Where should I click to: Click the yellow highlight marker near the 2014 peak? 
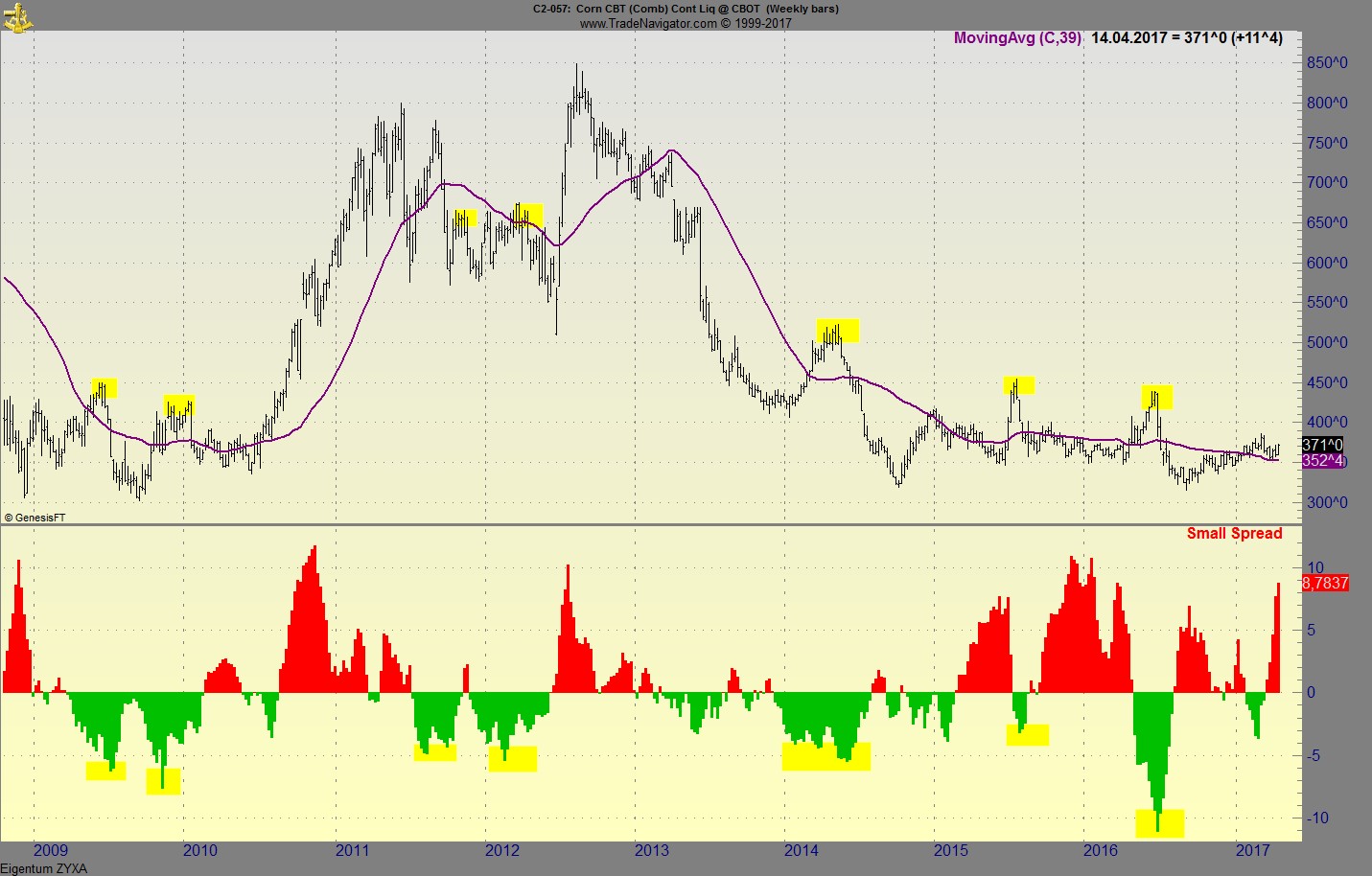836,331
